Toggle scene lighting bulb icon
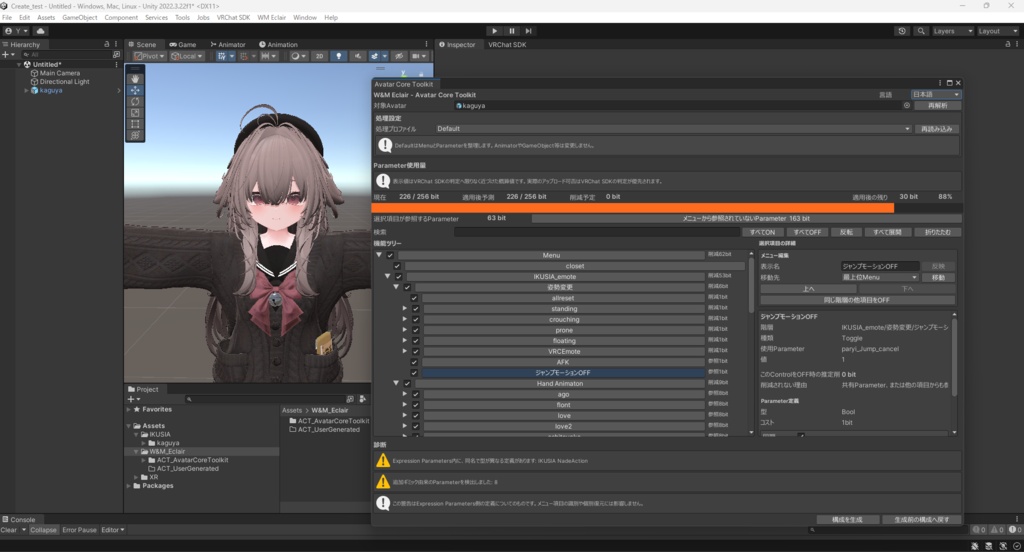Viewport: 1024px width, 552px height. [338, 56]
